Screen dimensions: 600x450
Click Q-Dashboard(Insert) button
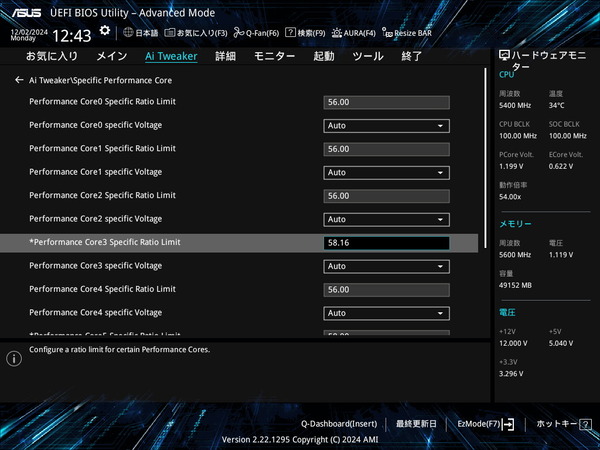pos(339,424)
